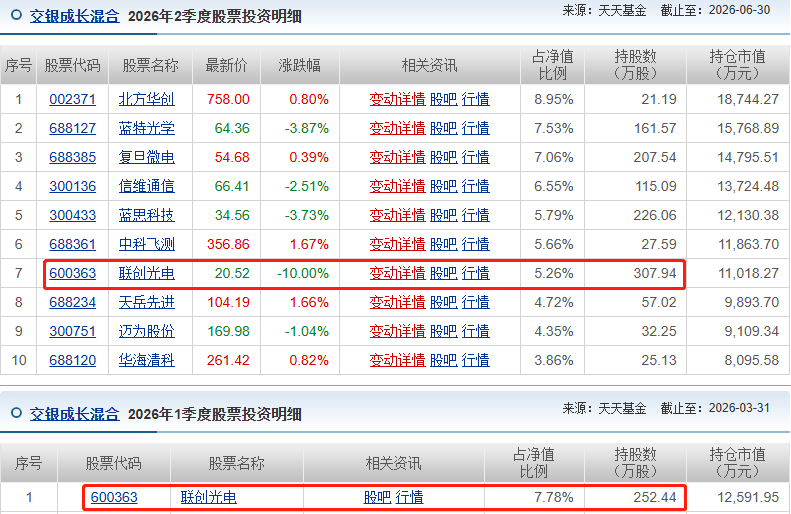Select the 截止至 2026-06-30 date text

pyautogui.click(x=715, y=10)
